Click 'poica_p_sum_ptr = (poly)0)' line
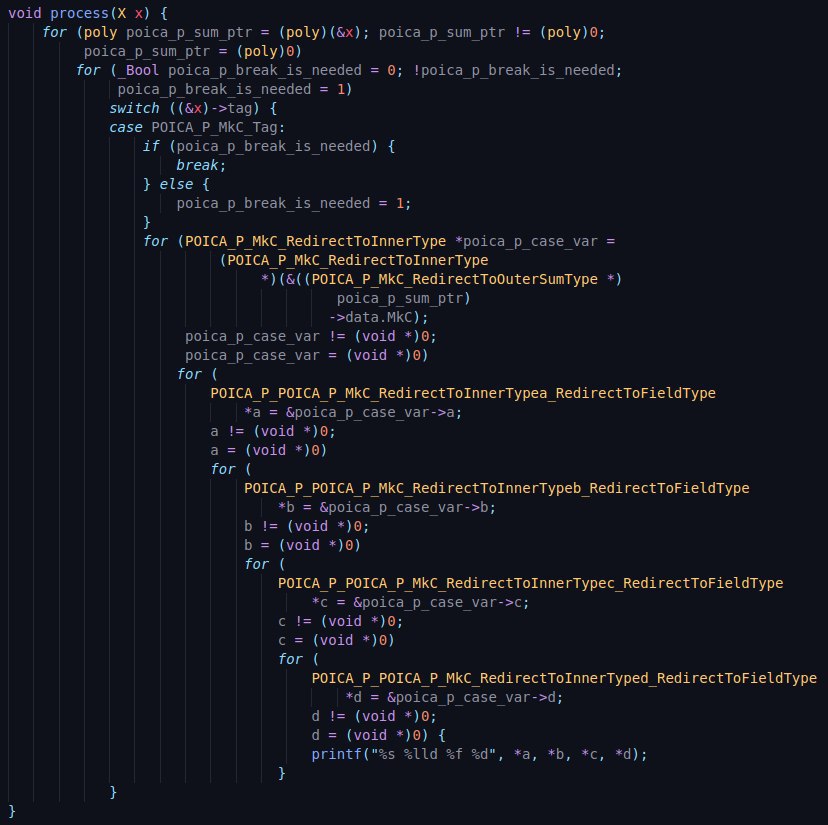Screen dimensions: 828x825 (x=193, y=51)
